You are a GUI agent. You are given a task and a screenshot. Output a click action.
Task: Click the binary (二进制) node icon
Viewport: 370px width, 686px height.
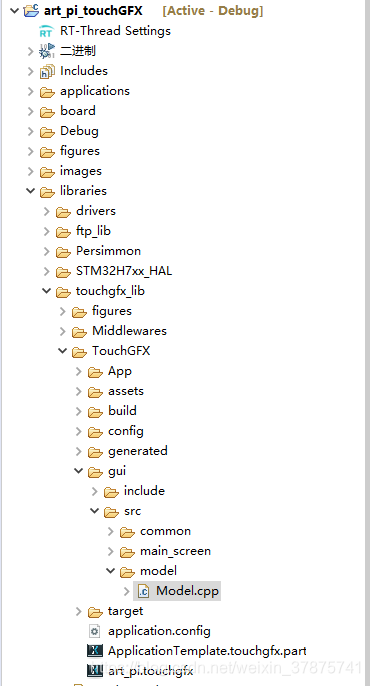[47, 51]
